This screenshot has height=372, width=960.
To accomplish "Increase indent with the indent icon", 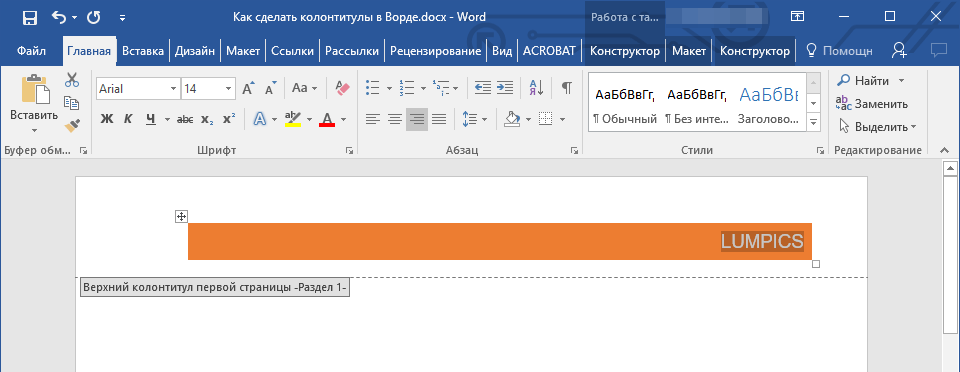I will coord(504,88).
